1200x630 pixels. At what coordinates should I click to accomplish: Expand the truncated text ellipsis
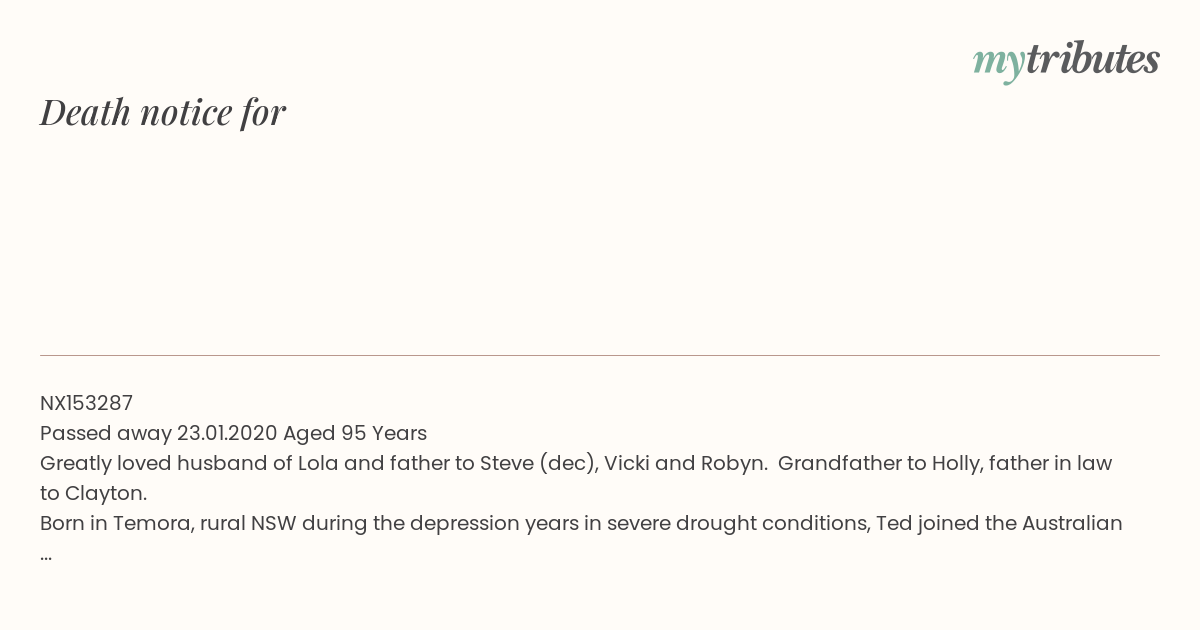click(46, 553)
